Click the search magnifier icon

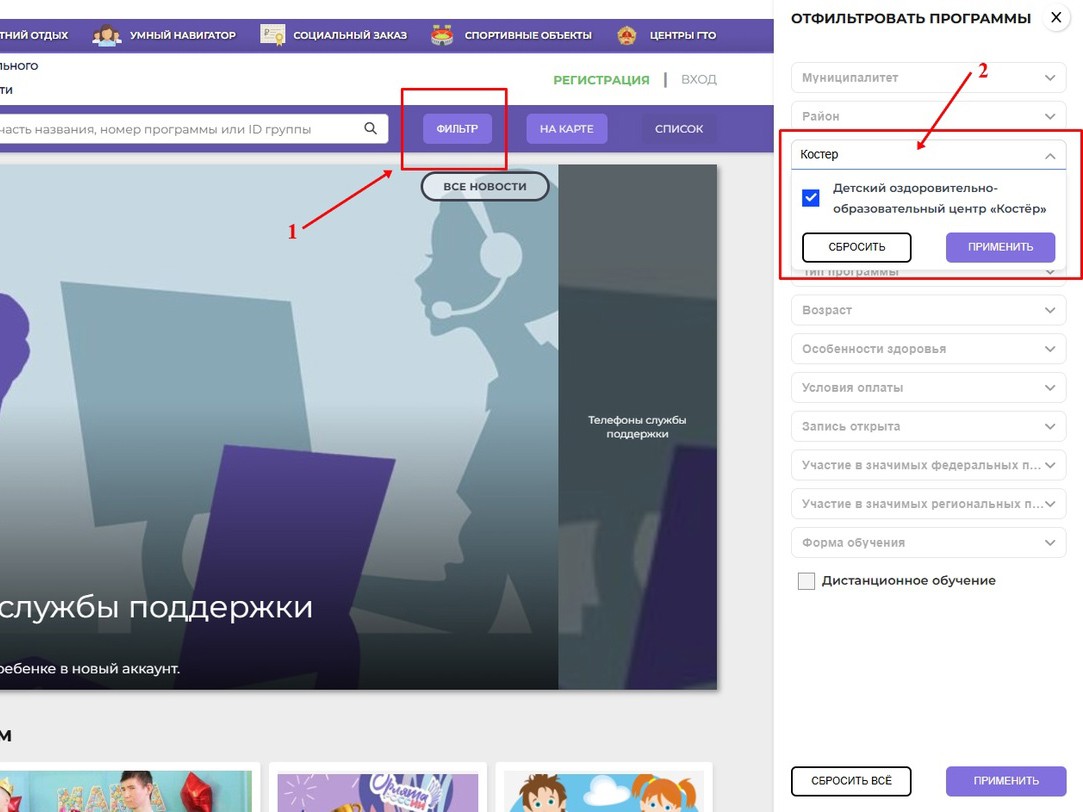pyautogui.click(x=370, y=128)
